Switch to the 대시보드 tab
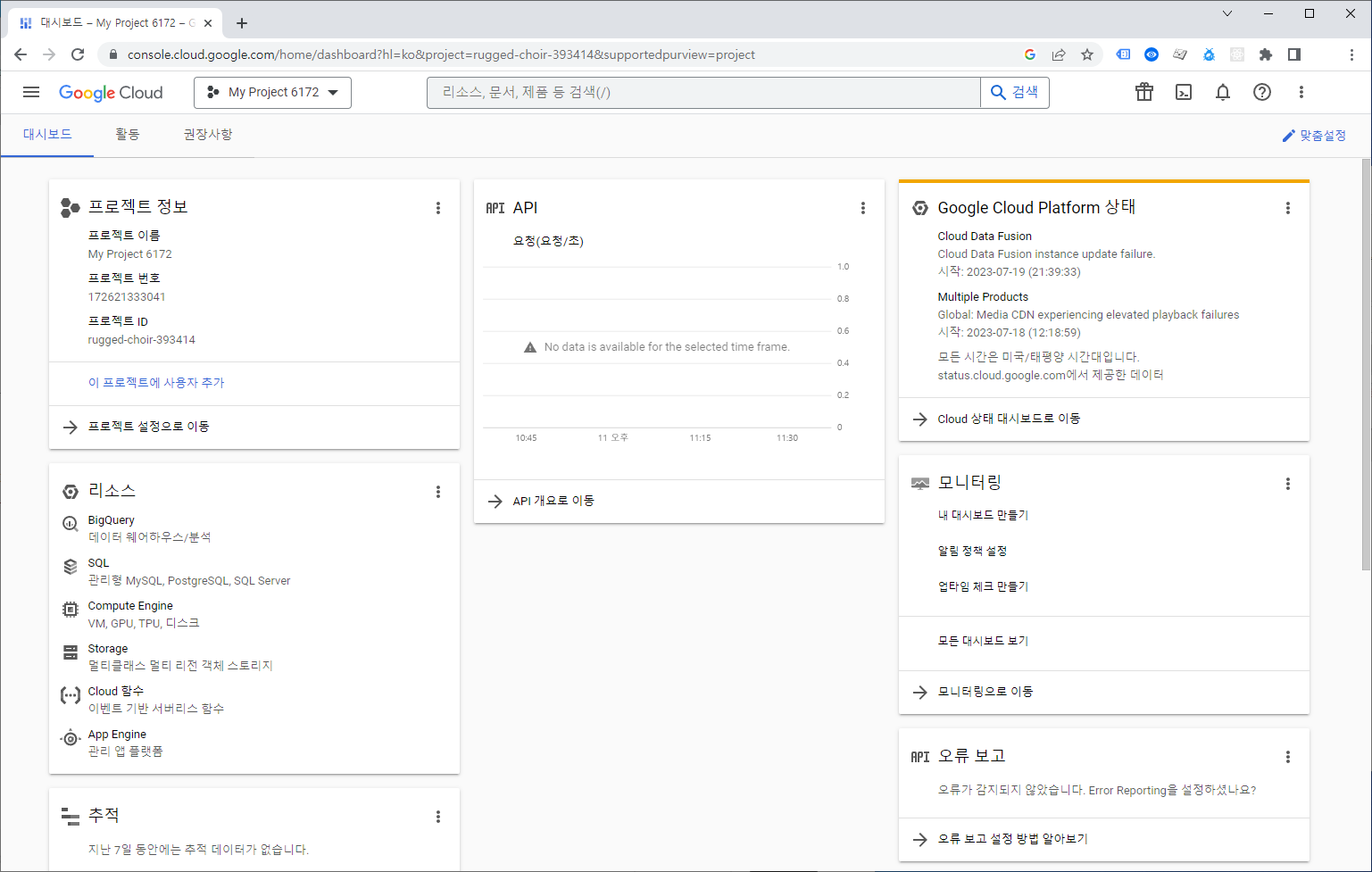 tap(47, 135)
